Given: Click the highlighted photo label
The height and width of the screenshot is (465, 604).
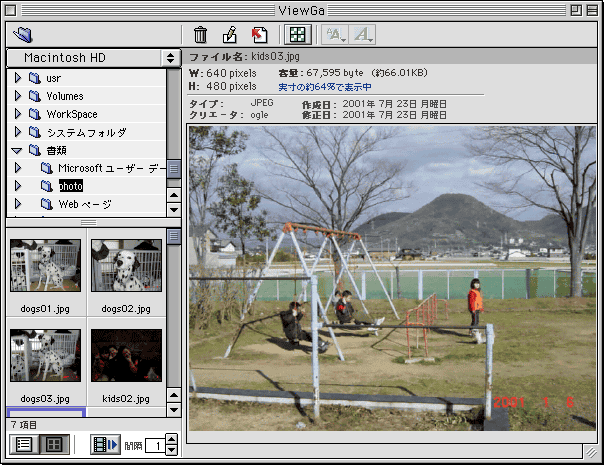Looking at the screenshot, I should [x=71, y=186].
